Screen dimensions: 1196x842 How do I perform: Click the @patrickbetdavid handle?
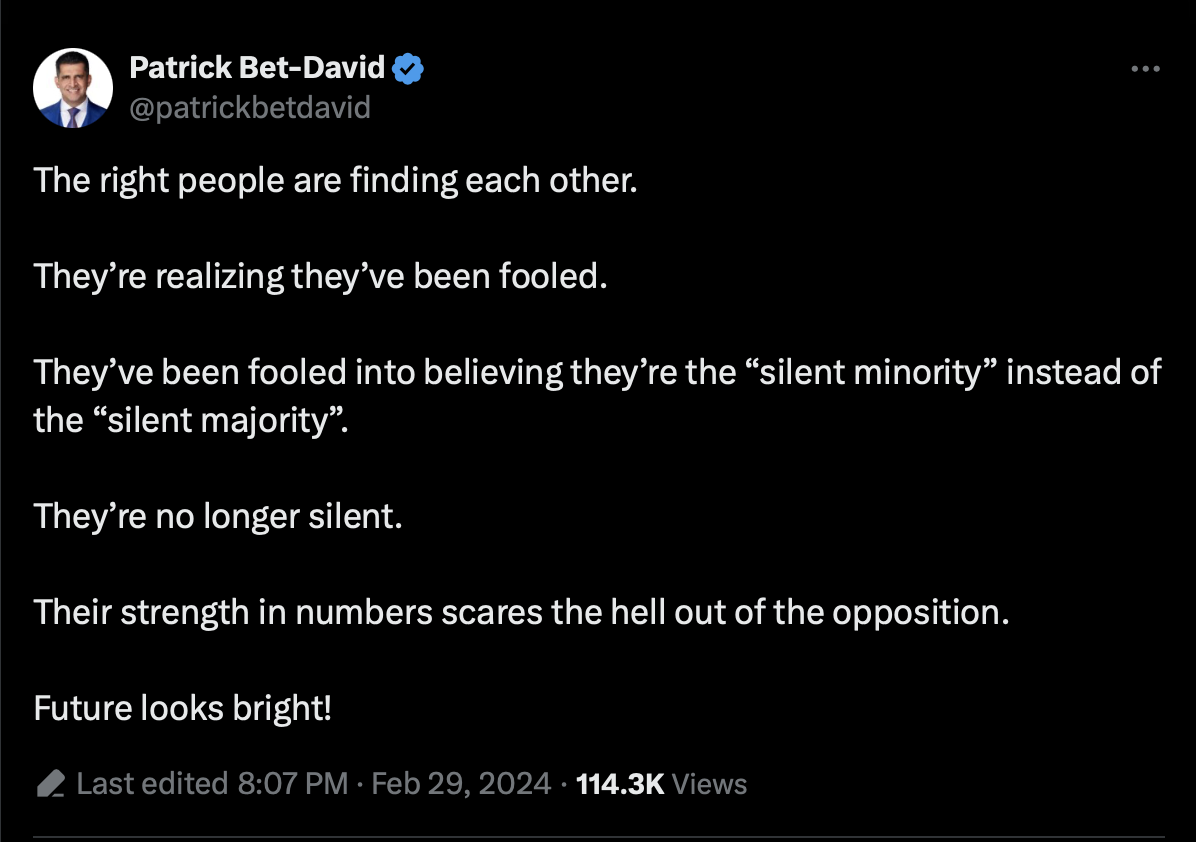click(250, 107)
